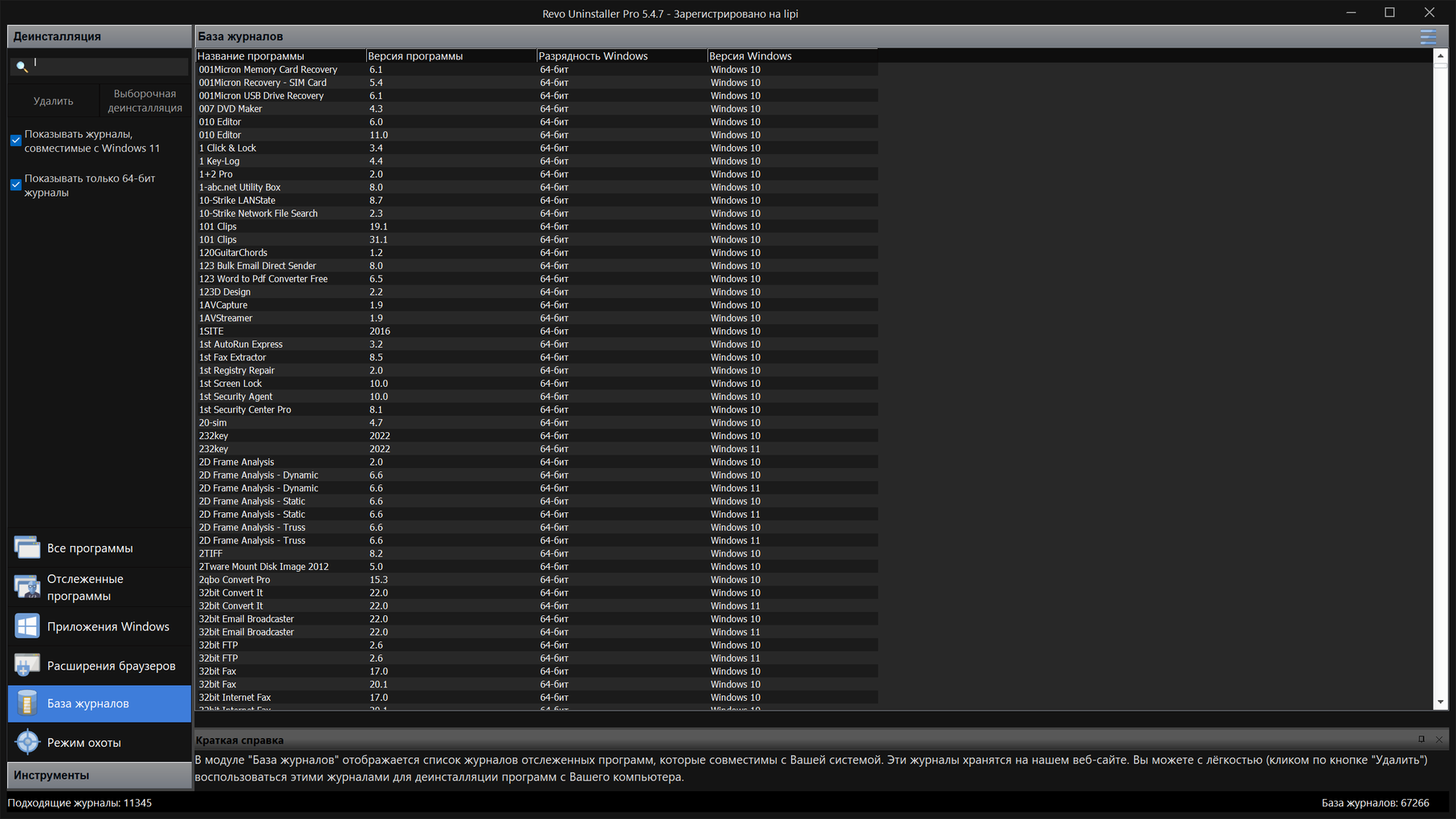Select the 1st AutoRun Express row

click(536, 344)
